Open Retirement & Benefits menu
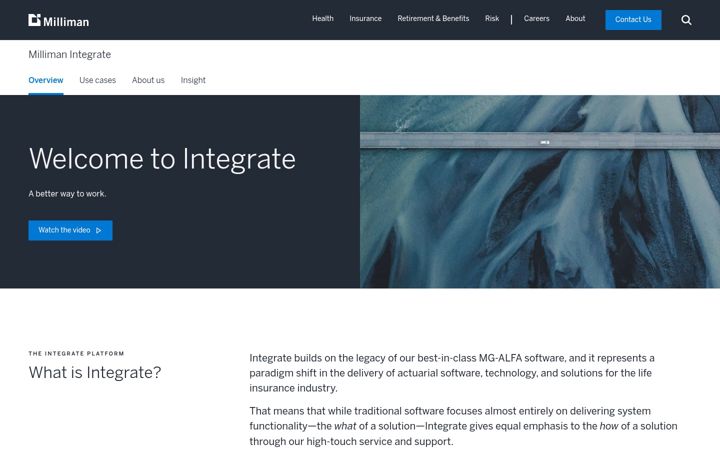The image size is (720, 450). [433, 18]
